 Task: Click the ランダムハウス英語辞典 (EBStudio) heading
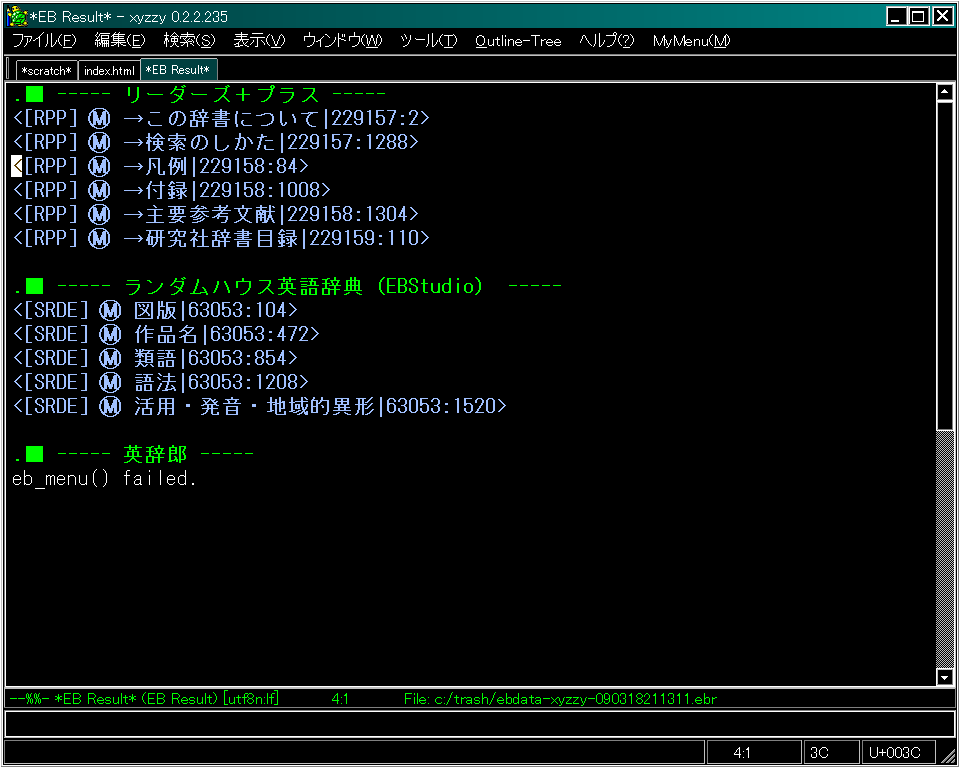tap(304, 286)
